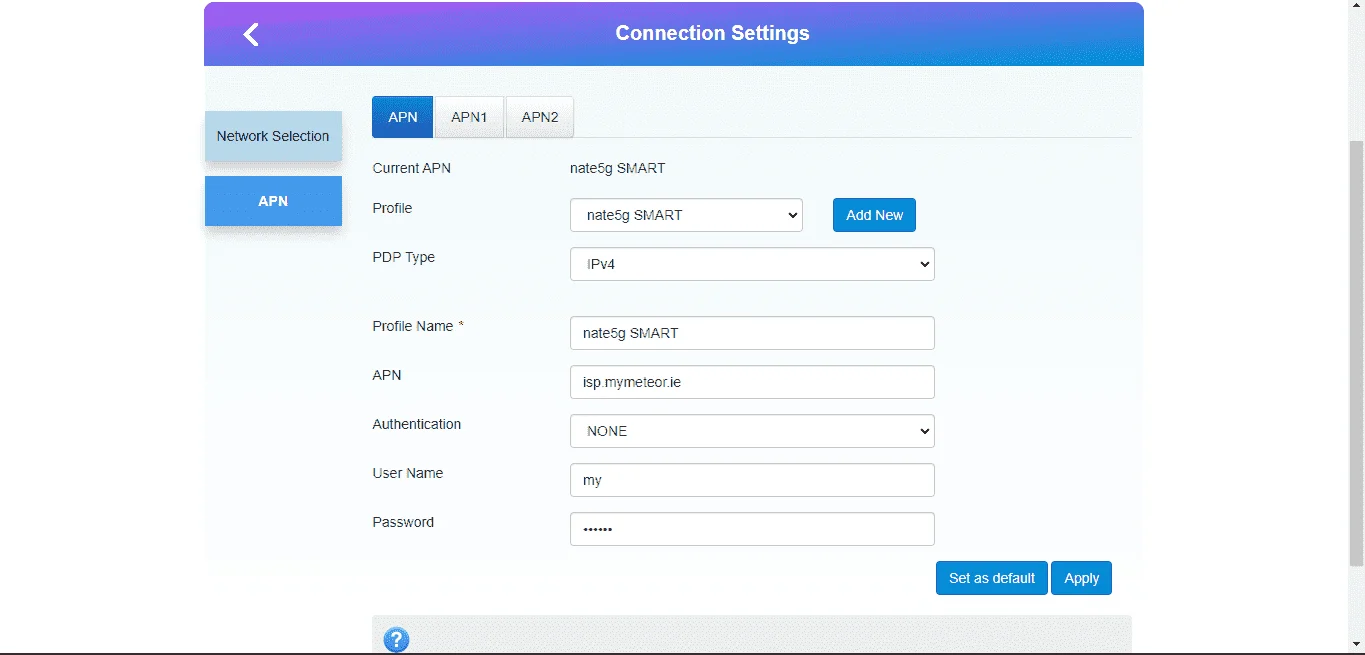Click the Add New button
This screenshot has width=1365, height=655.
click(x=874, y=215)
